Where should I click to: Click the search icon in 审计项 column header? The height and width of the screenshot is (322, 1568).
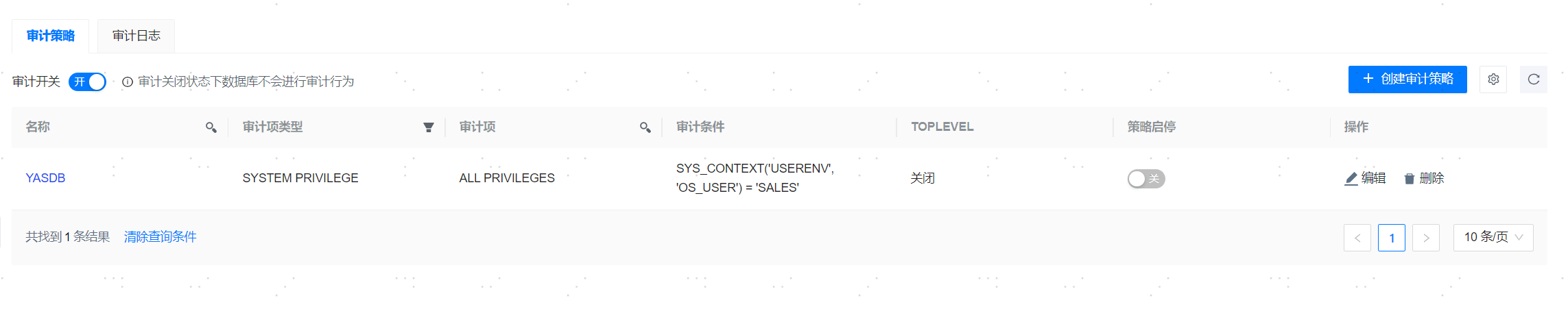[645, 127]
